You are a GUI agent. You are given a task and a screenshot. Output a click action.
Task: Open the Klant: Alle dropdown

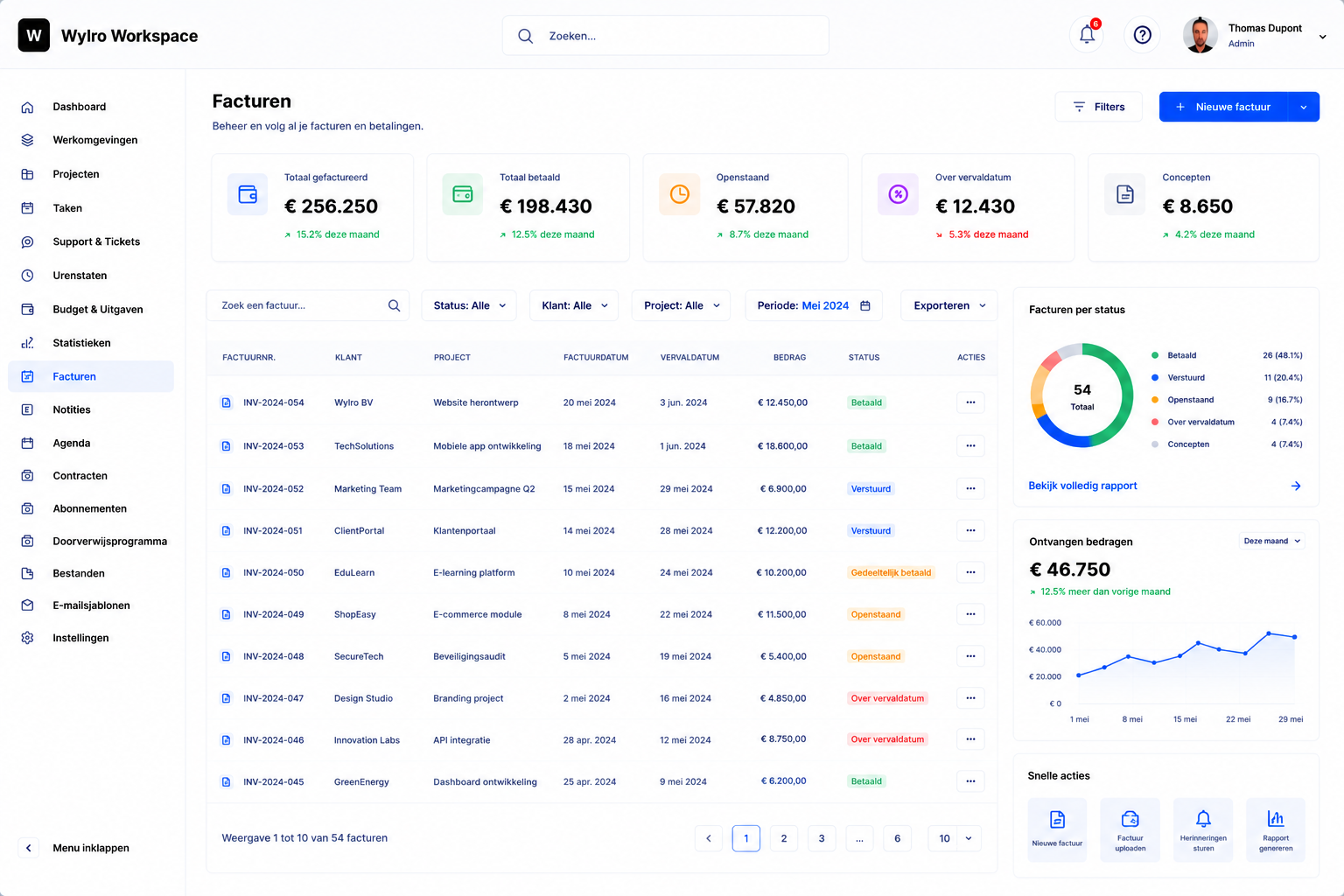(574, 305)
